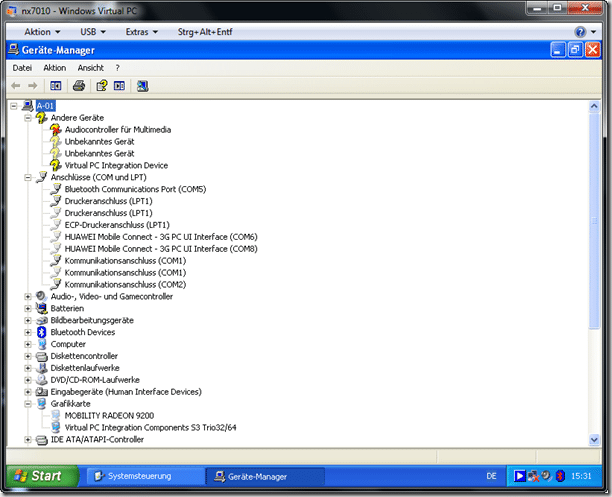The height and width of the screenshot is (497, 612).
Task: Select ECP-Druckeranschluss (LPT1)
Action: point(117,225)
